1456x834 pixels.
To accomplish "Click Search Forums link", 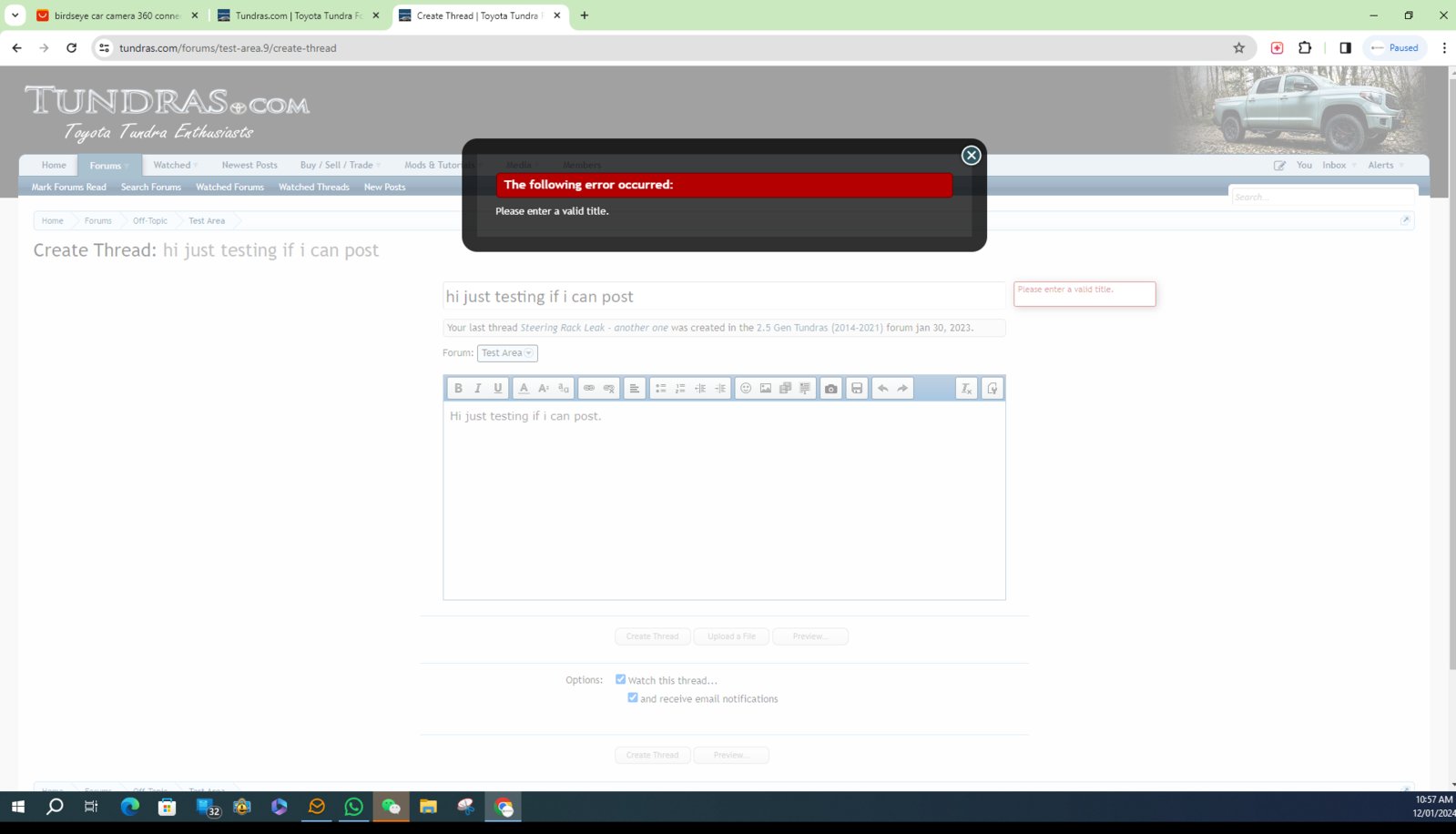I will coord(151,188).
